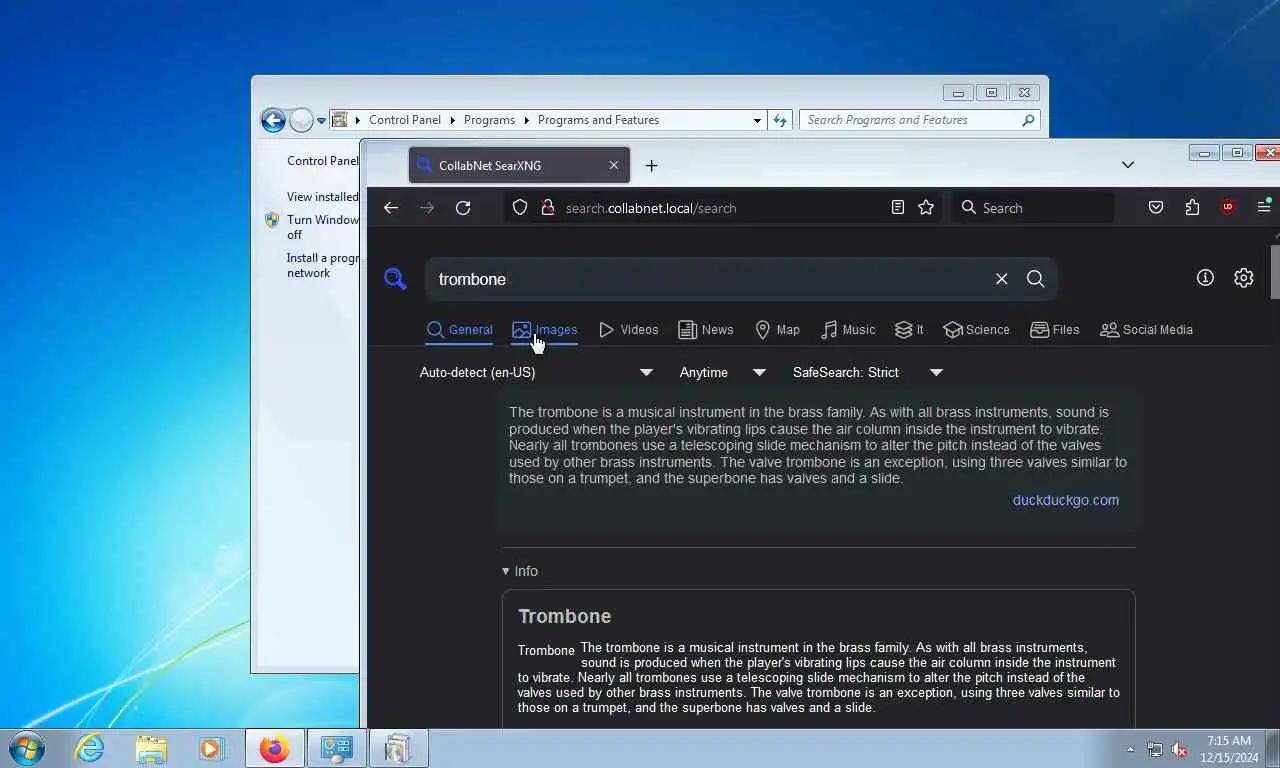This screenshot has height=768, width=1280.
Task: Switch to the Music category
Action: click(848, 330)
